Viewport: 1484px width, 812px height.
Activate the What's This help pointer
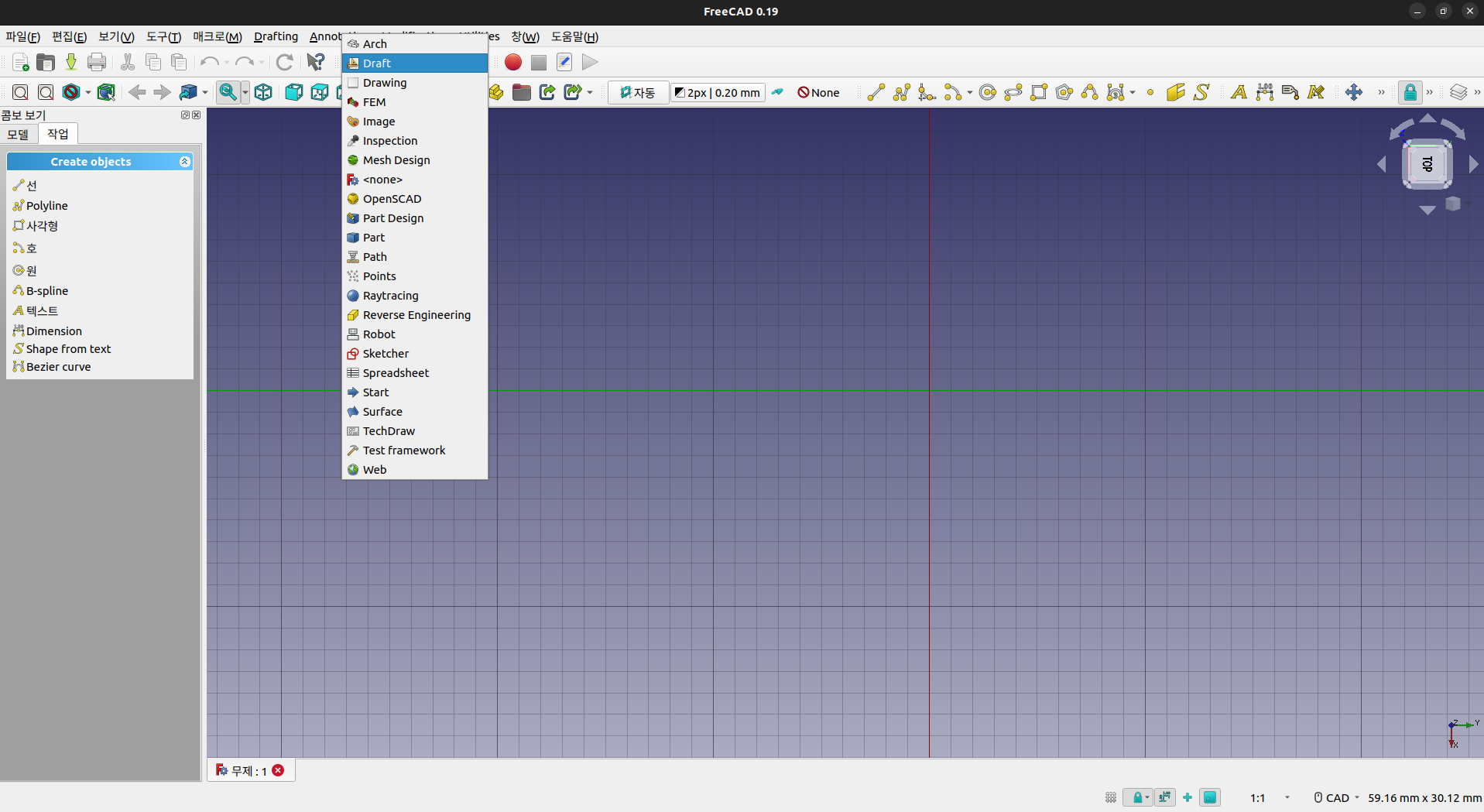(316, 63)
